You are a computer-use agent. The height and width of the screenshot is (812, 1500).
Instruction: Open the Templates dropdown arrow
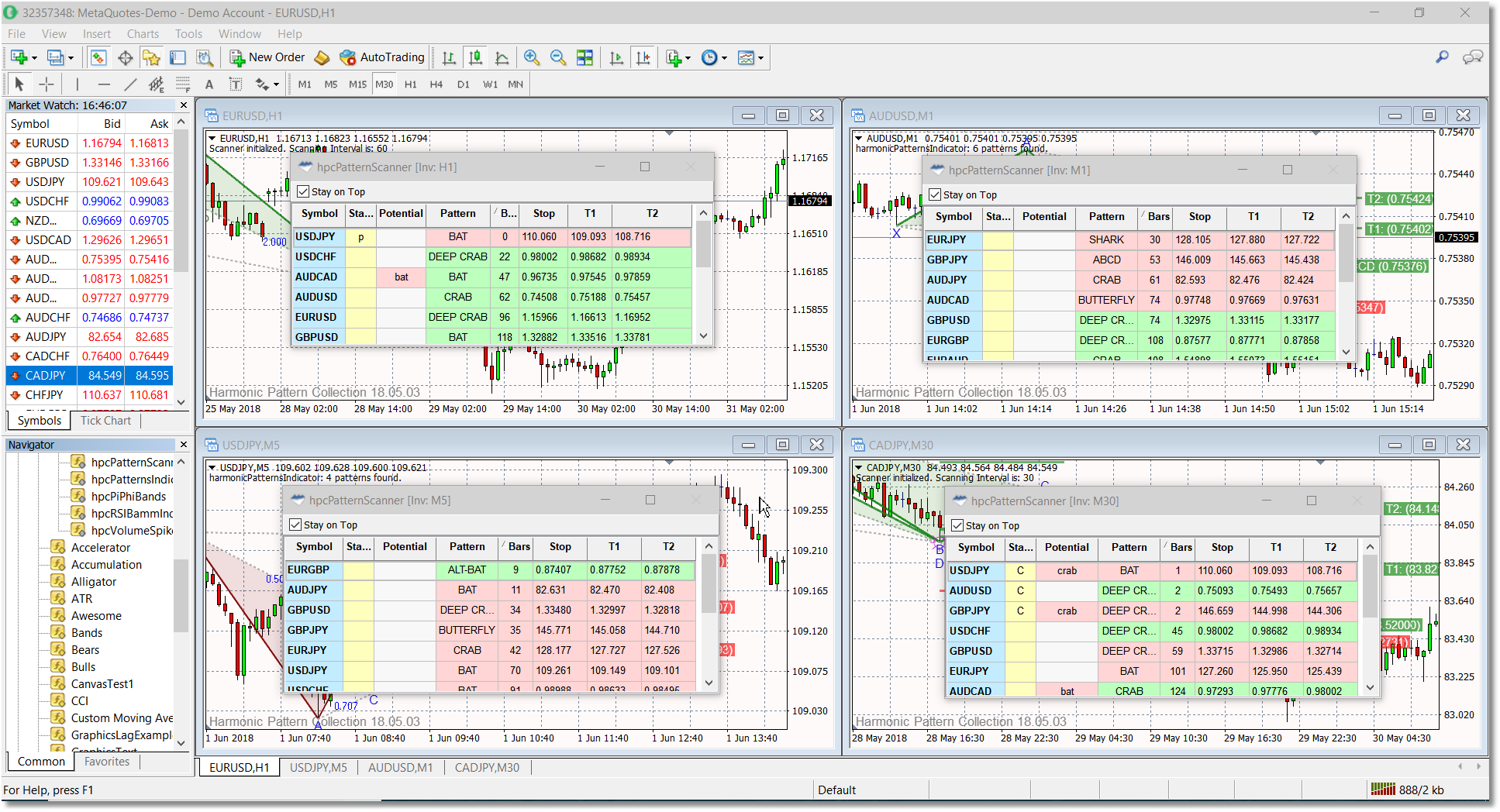pos(761,58)
